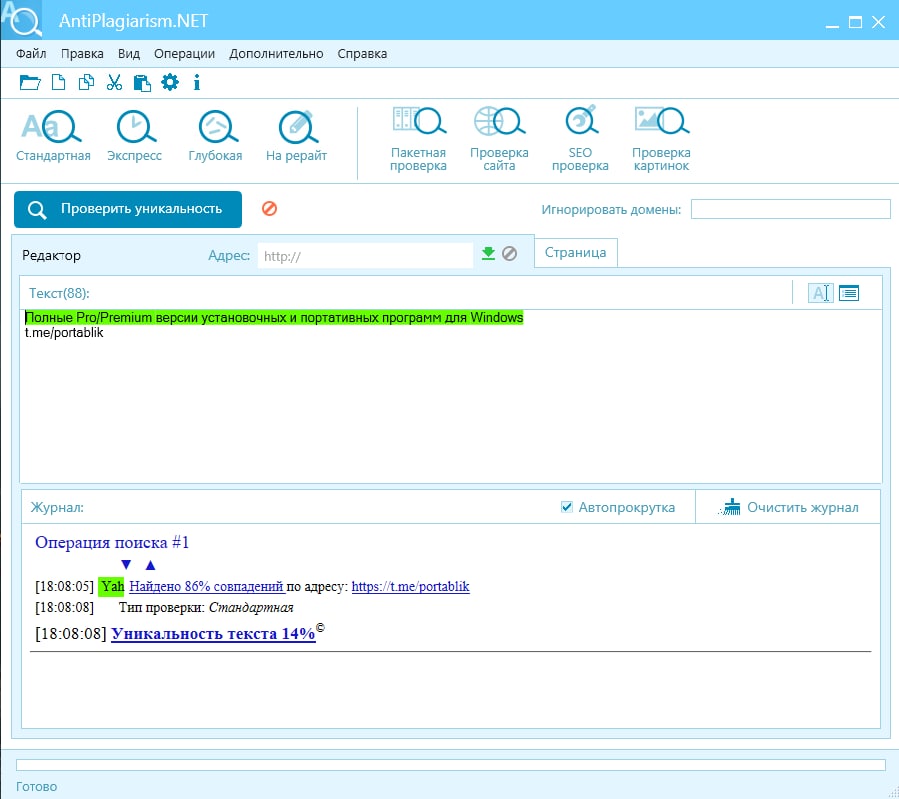Viewport: 899px width, 799px height.
Task: Click highlighted text line in editor
Action: tap(274, 318)
